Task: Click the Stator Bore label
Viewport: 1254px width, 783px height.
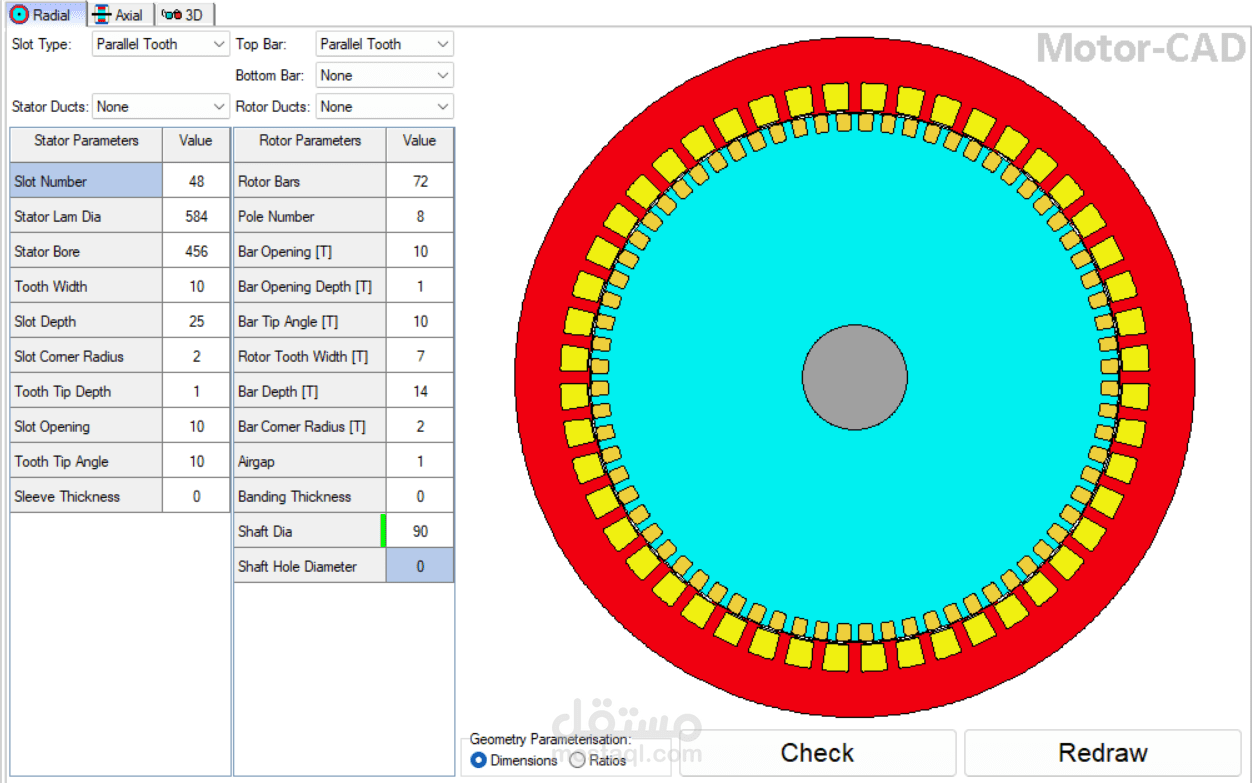Action: [86, 251]
